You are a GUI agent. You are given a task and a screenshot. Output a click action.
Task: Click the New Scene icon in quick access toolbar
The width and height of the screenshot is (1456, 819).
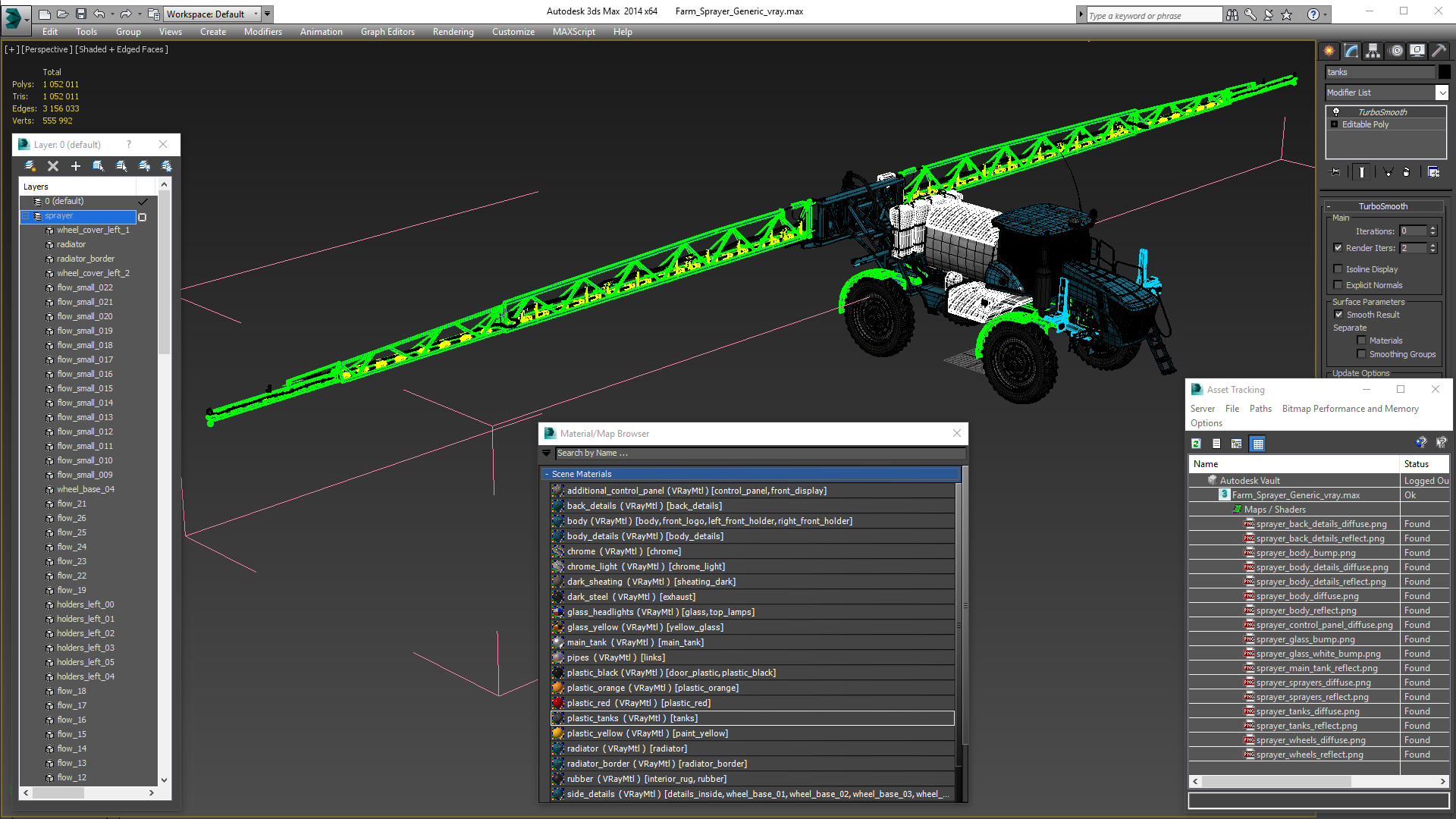[x=45, y=14]
